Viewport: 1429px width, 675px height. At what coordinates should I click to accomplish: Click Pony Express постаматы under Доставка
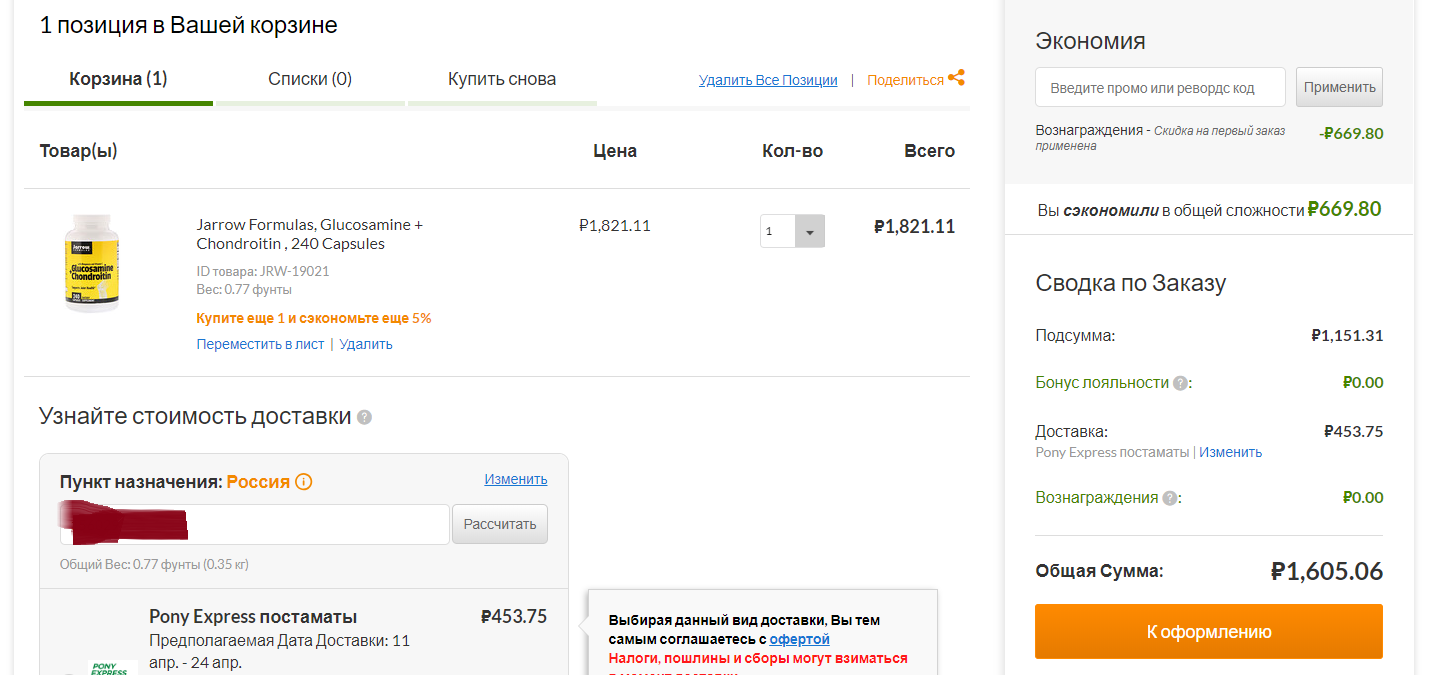tap(1112, 452)
